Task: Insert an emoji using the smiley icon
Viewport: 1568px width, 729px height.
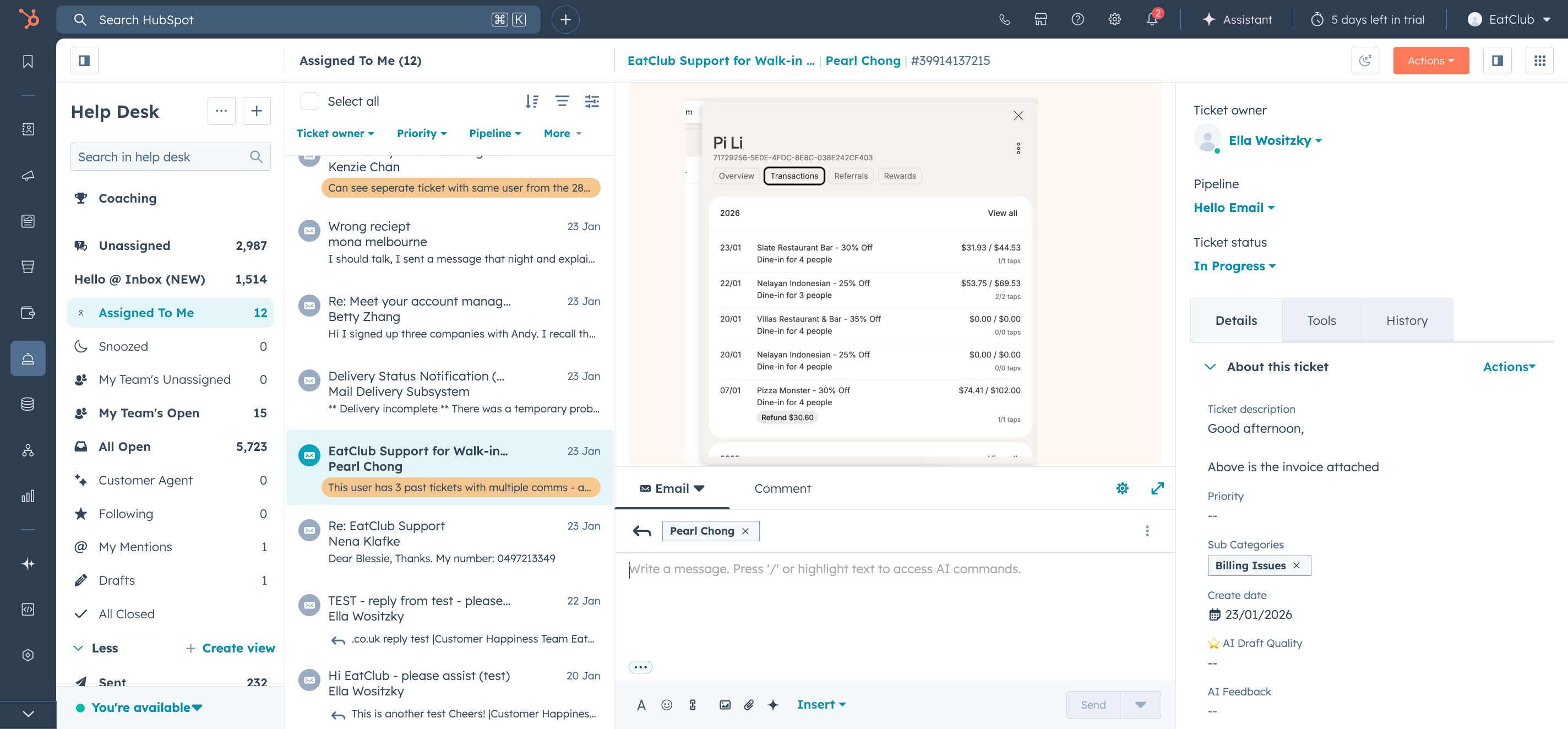Action: coord(667,705)
